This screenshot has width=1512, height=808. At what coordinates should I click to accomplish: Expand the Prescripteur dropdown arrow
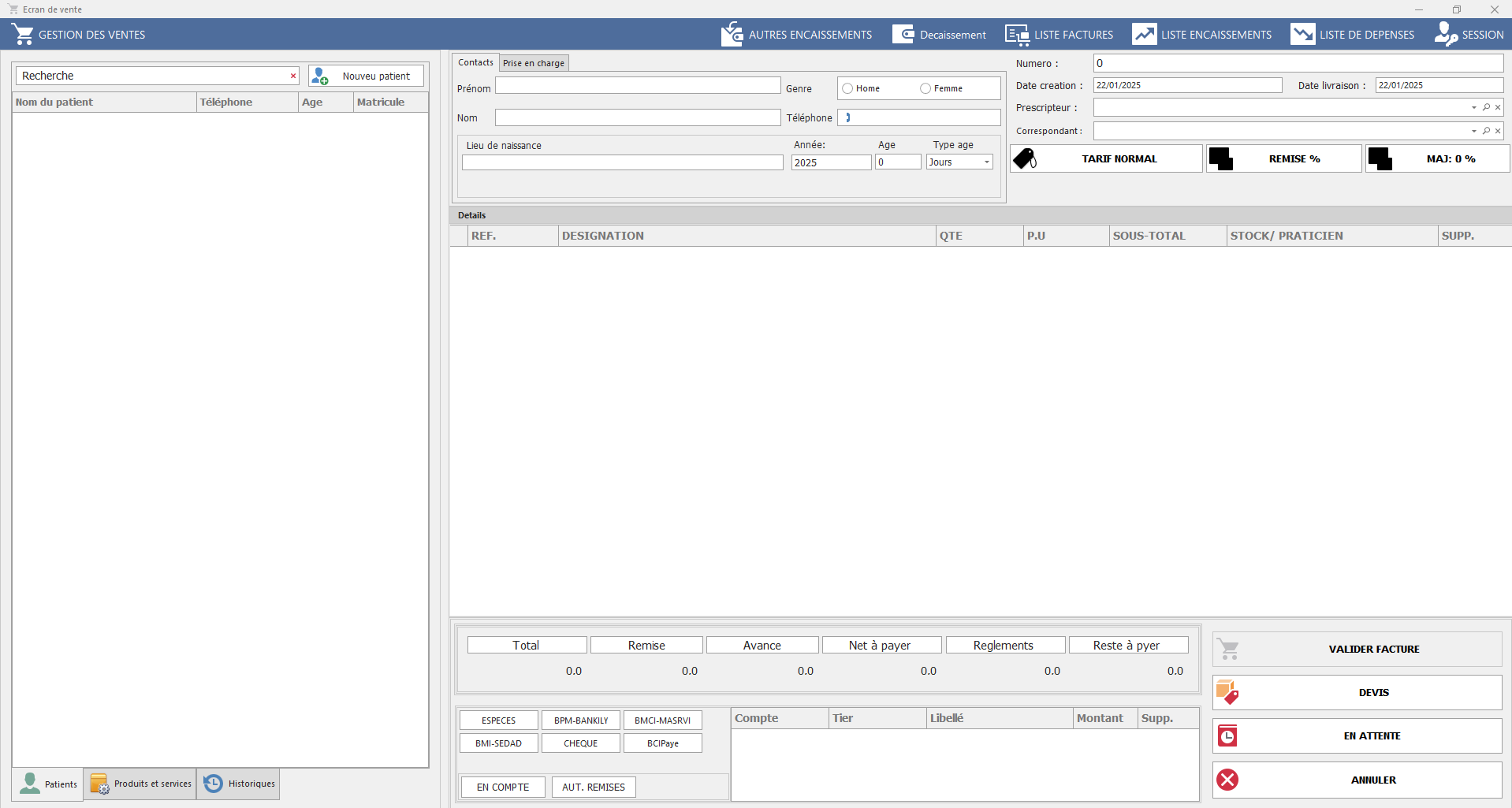pos(1473,107)
